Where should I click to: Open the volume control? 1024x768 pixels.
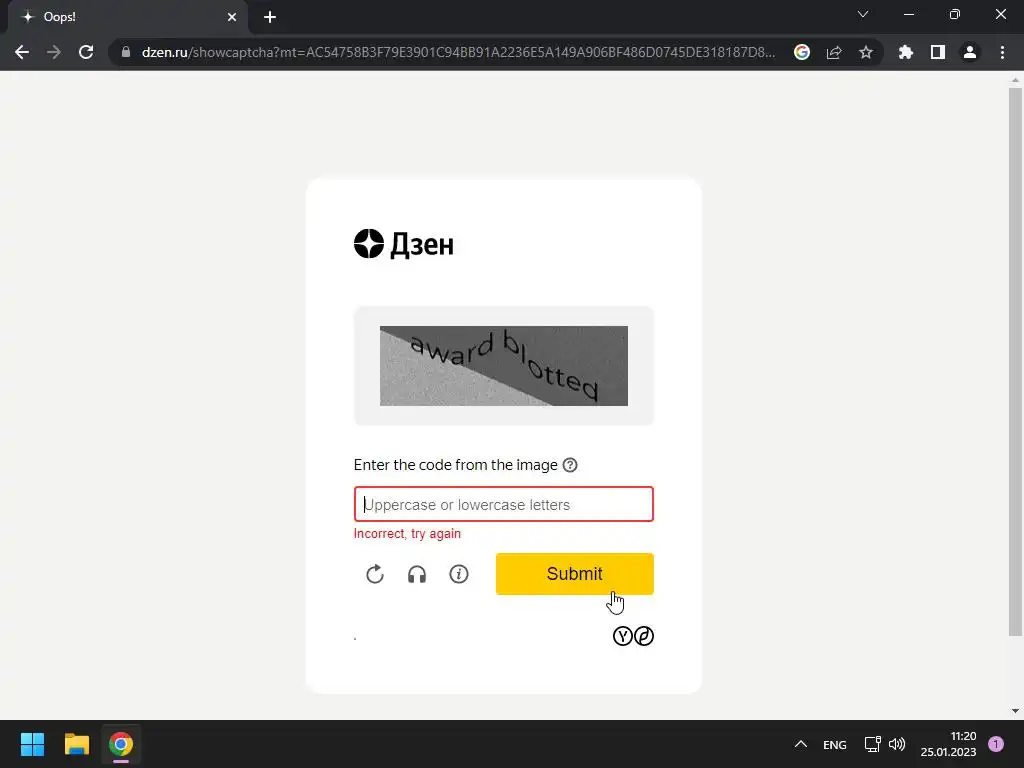point(897,744)
